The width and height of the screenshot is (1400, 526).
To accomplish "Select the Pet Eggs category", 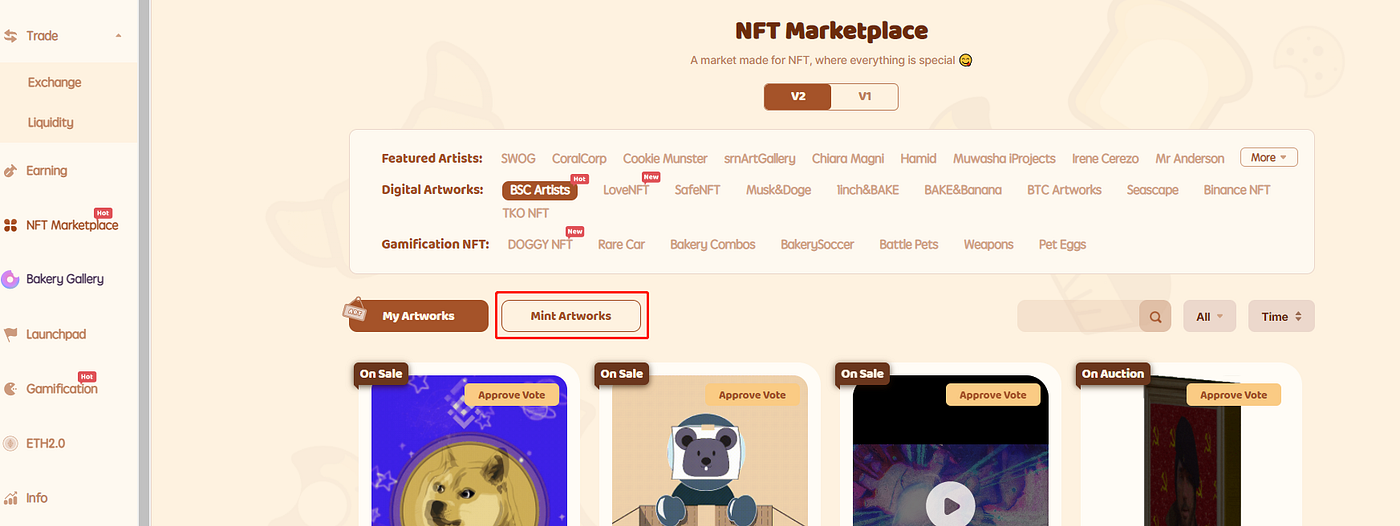I will coord(1062,244).
